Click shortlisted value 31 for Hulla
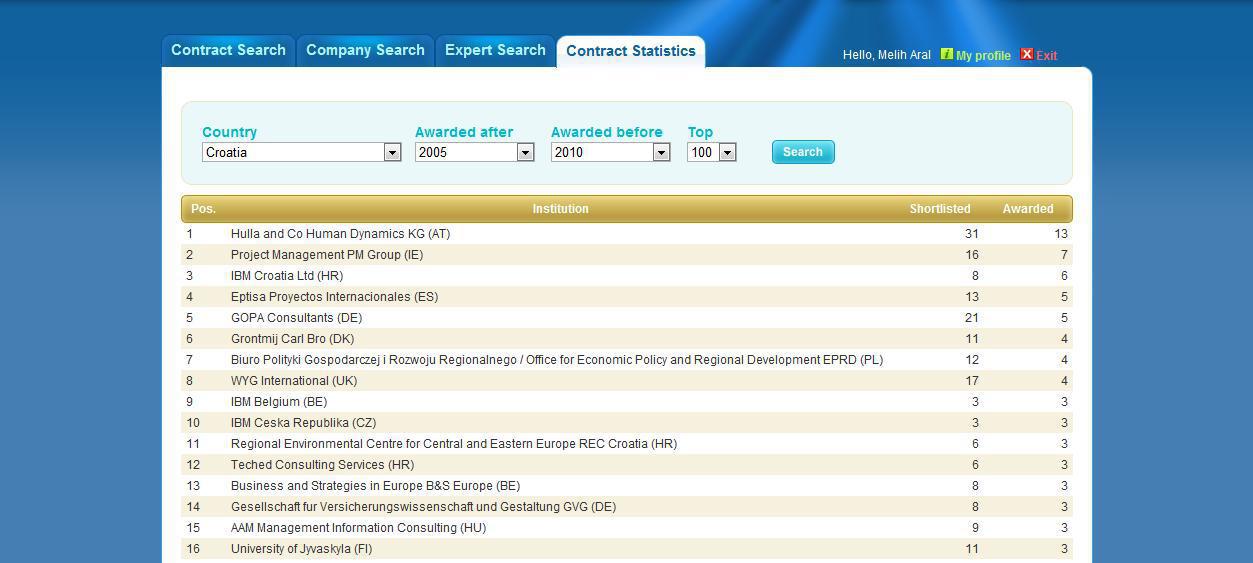 click(971, 234)
